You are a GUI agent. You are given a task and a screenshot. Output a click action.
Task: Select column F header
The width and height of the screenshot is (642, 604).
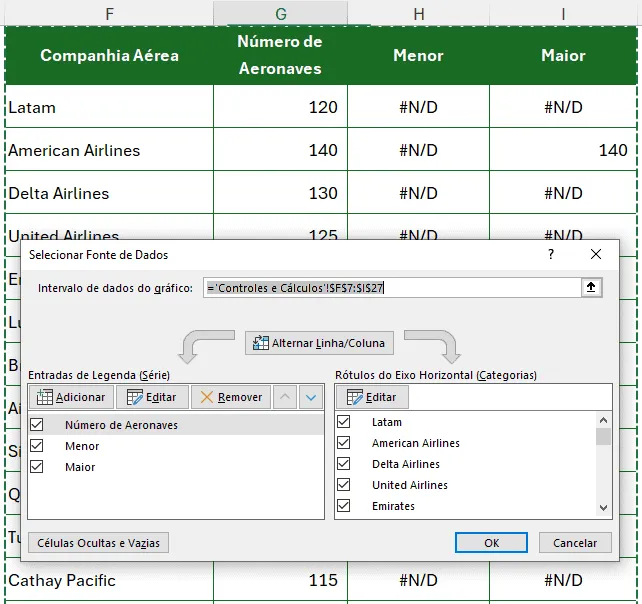tap(109, 14)
